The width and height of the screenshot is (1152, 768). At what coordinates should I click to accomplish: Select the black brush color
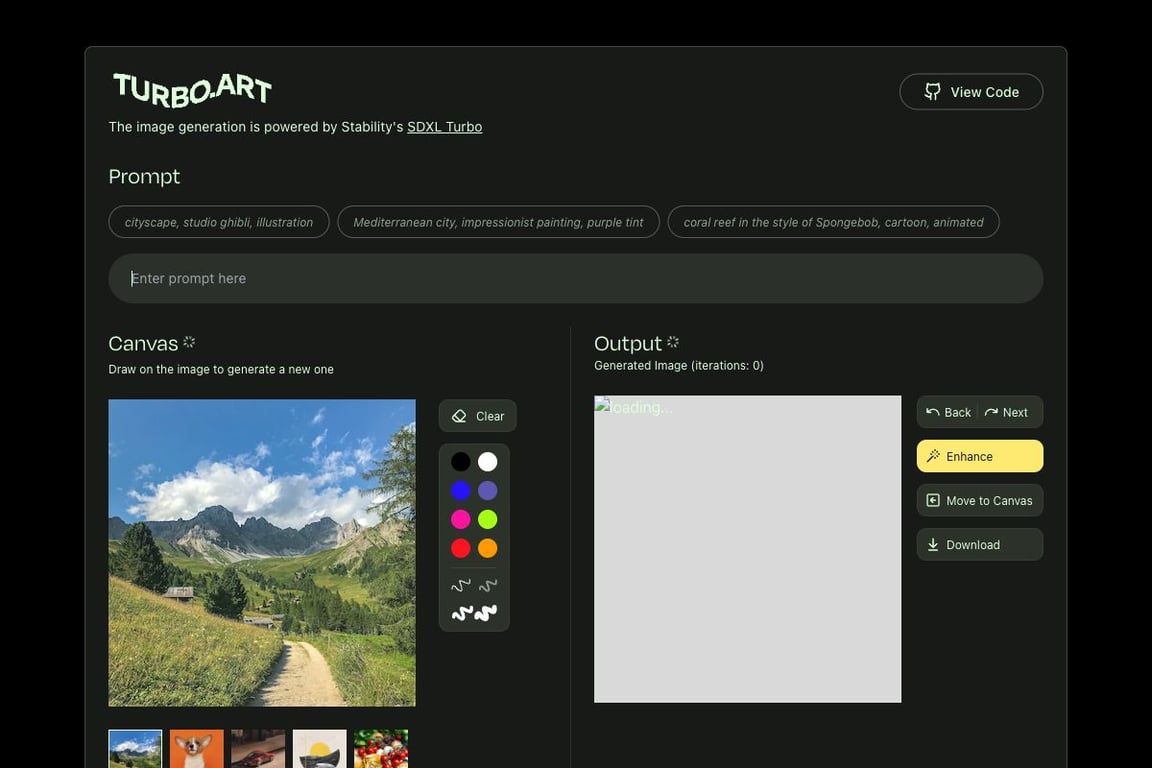click(461, 462)
